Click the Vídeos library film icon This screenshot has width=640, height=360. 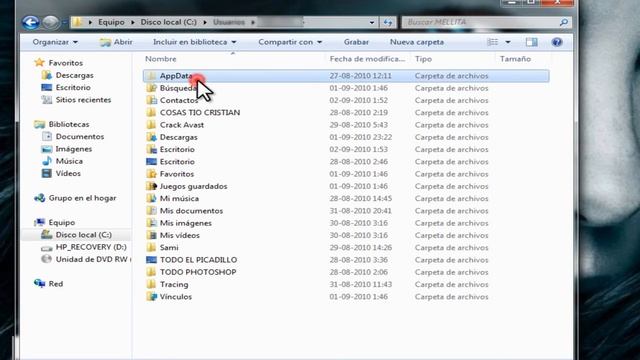coord(47,173)
